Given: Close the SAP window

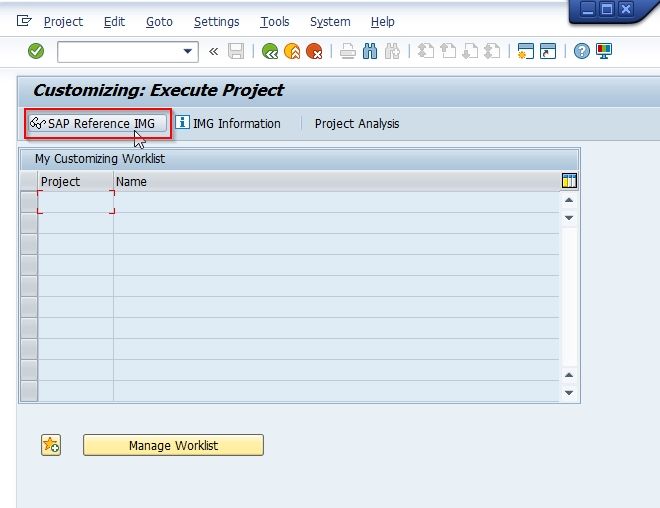Looking at the screenshot, I should (626, 9).
